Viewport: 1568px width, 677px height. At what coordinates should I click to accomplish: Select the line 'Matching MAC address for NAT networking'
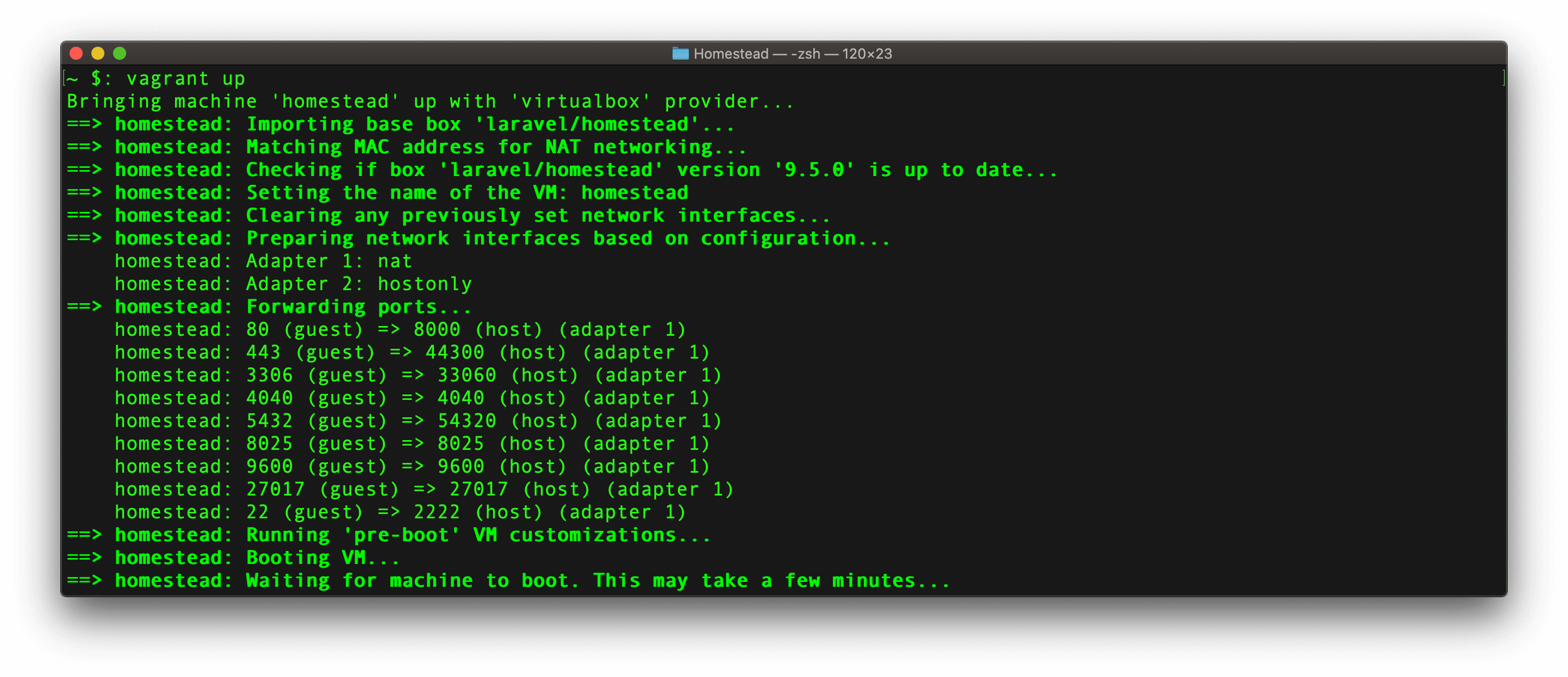407,147
